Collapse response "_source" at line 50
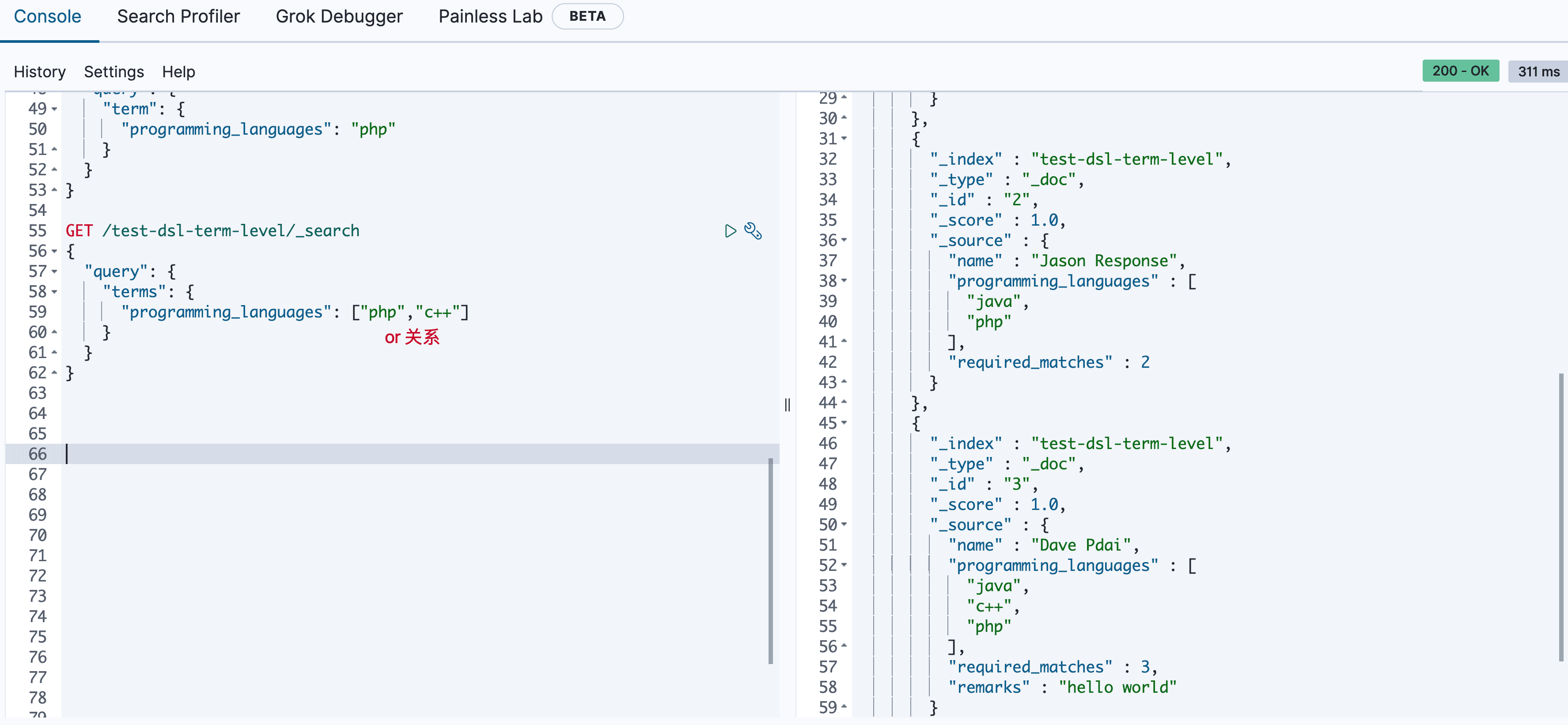The height and width of the screenshot is (725, 1568). [844, 525]
